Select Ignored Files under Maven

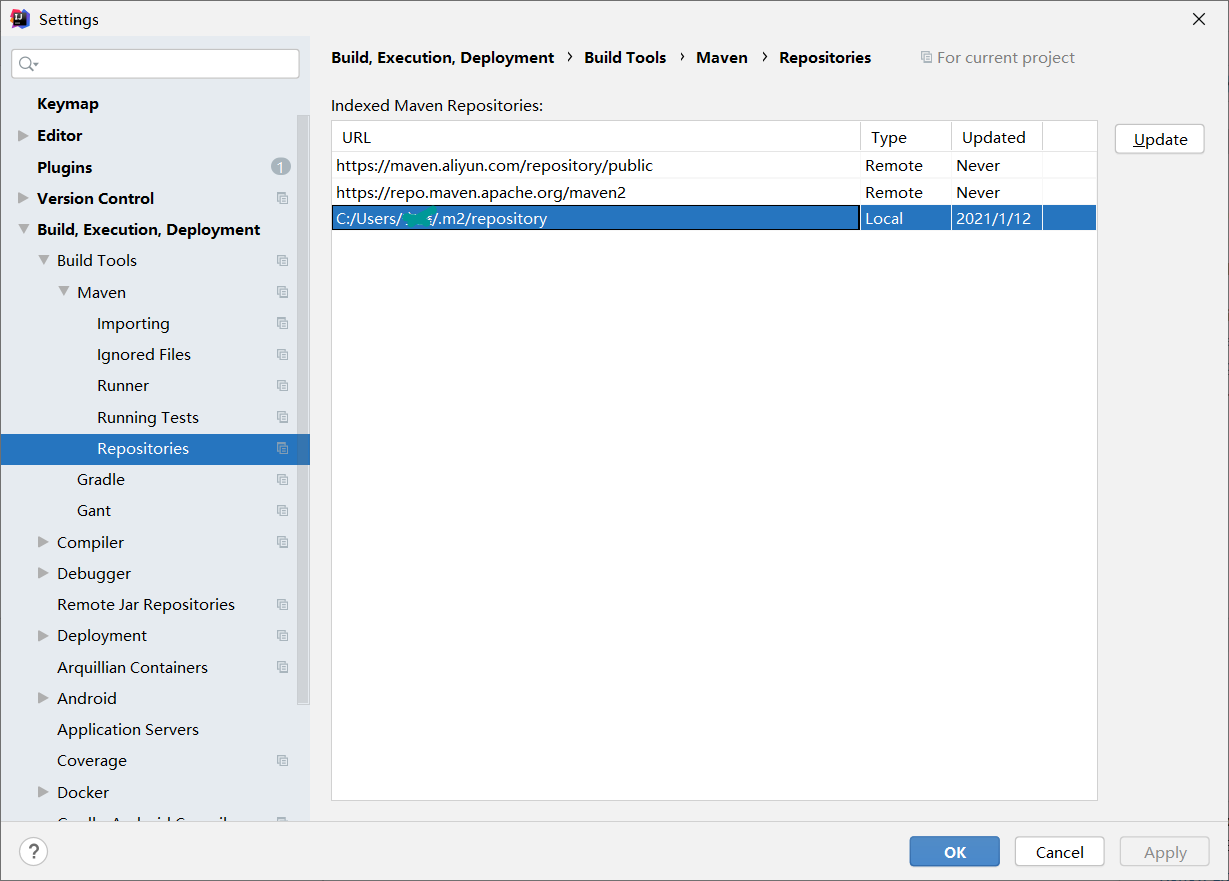coord(144,354)
